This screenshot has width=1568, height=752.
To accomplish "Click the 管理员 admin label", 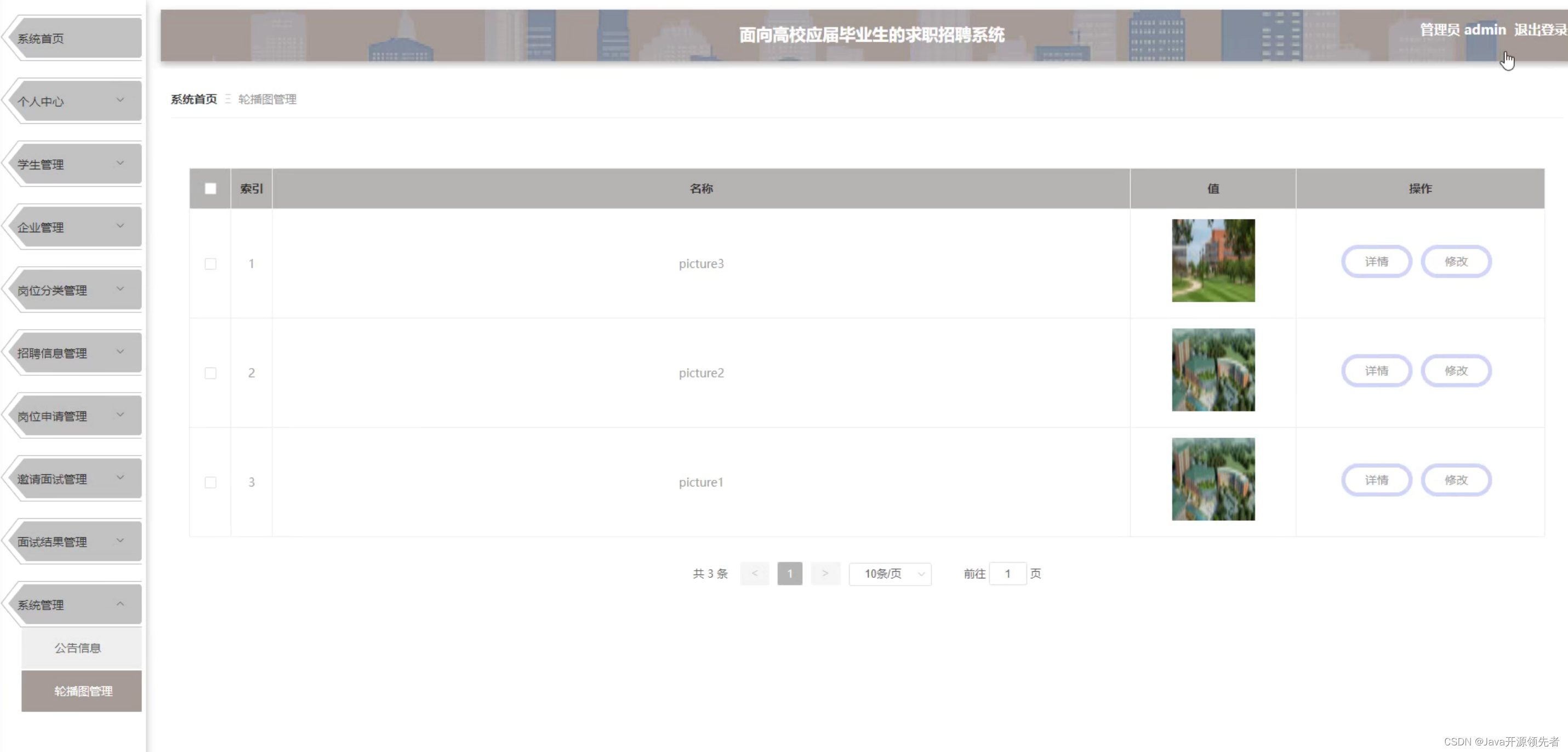I will [1463, 30].
